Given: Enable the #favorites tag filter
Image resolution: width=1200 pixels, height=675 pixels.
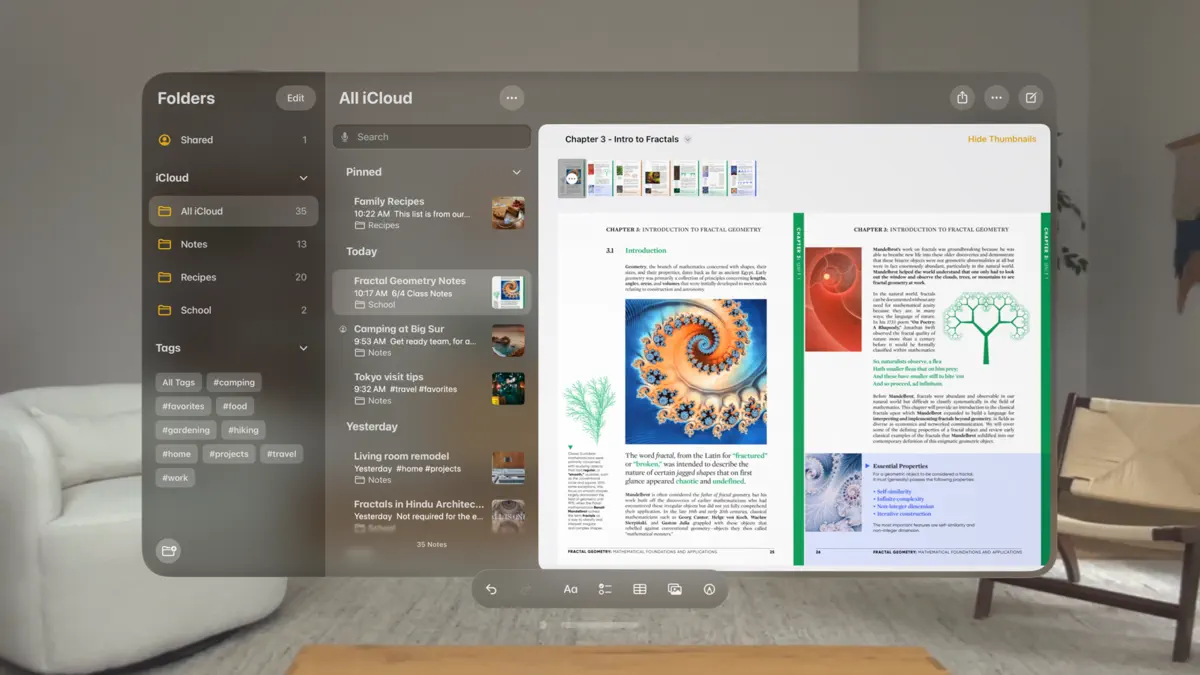Looking at the screenshot, I should pos(182,406).
